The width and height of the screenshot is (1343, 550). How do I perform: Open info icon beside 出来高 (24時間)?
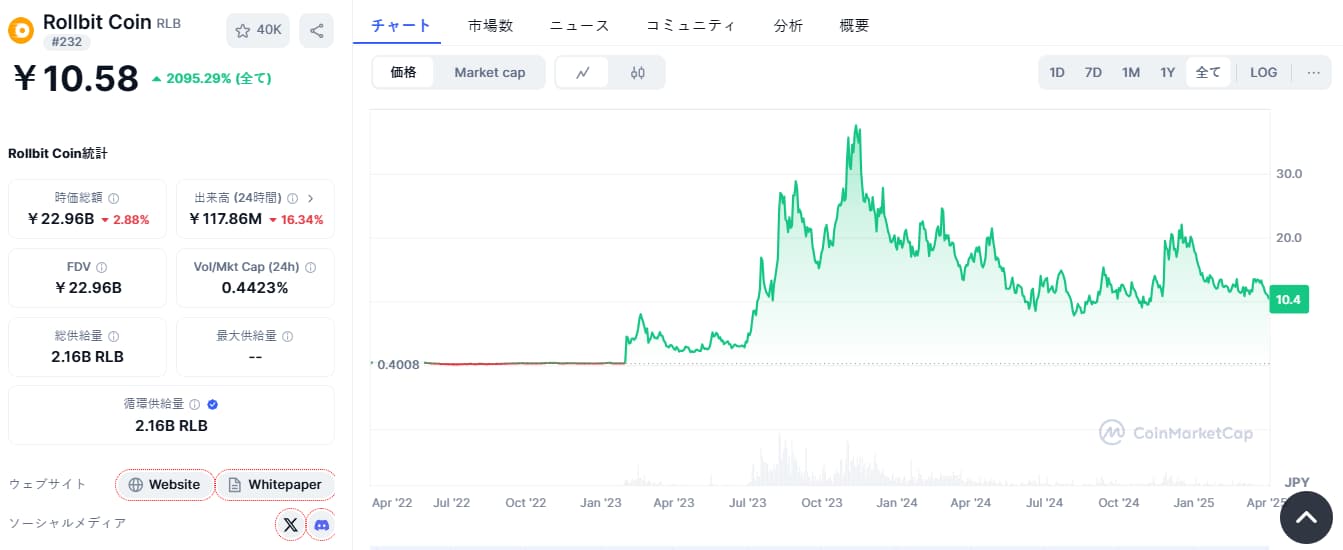(x=291, y=198)
